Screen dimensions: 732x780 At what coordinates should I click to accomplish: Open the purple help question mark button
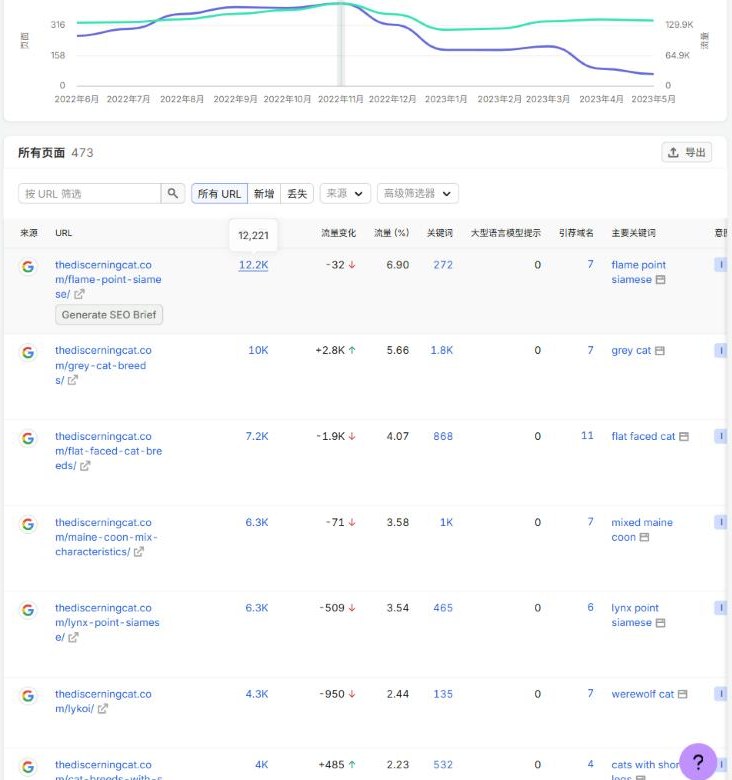click(698, 762)
